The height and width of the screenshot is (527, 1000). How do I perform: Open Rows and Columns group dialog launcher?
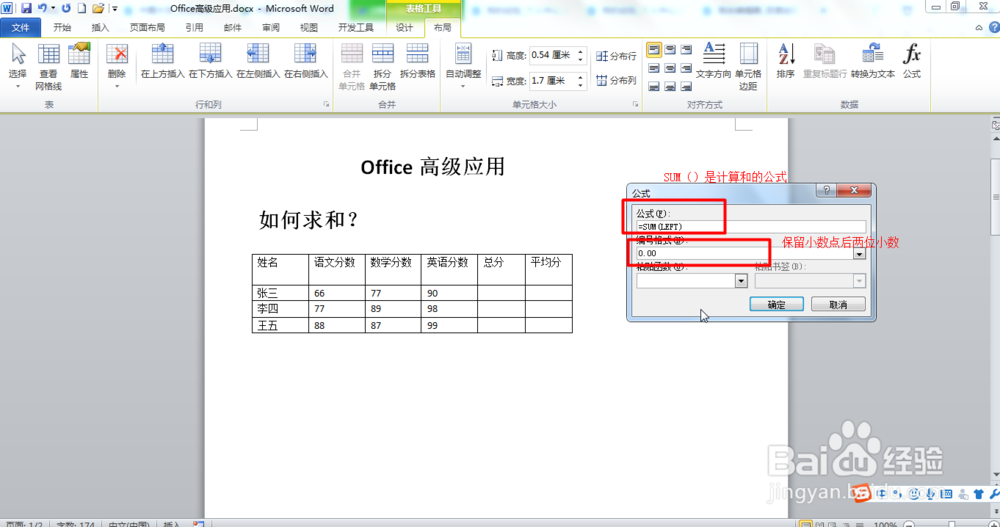(326, 104)
